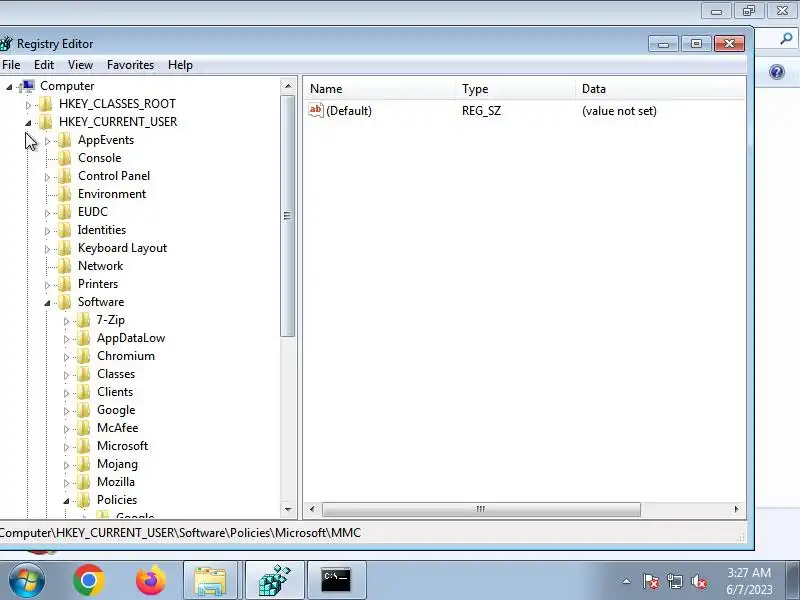Select the Computer icon in tree
This screenshot has width=800, height=600.
click(x=28, y=86)
